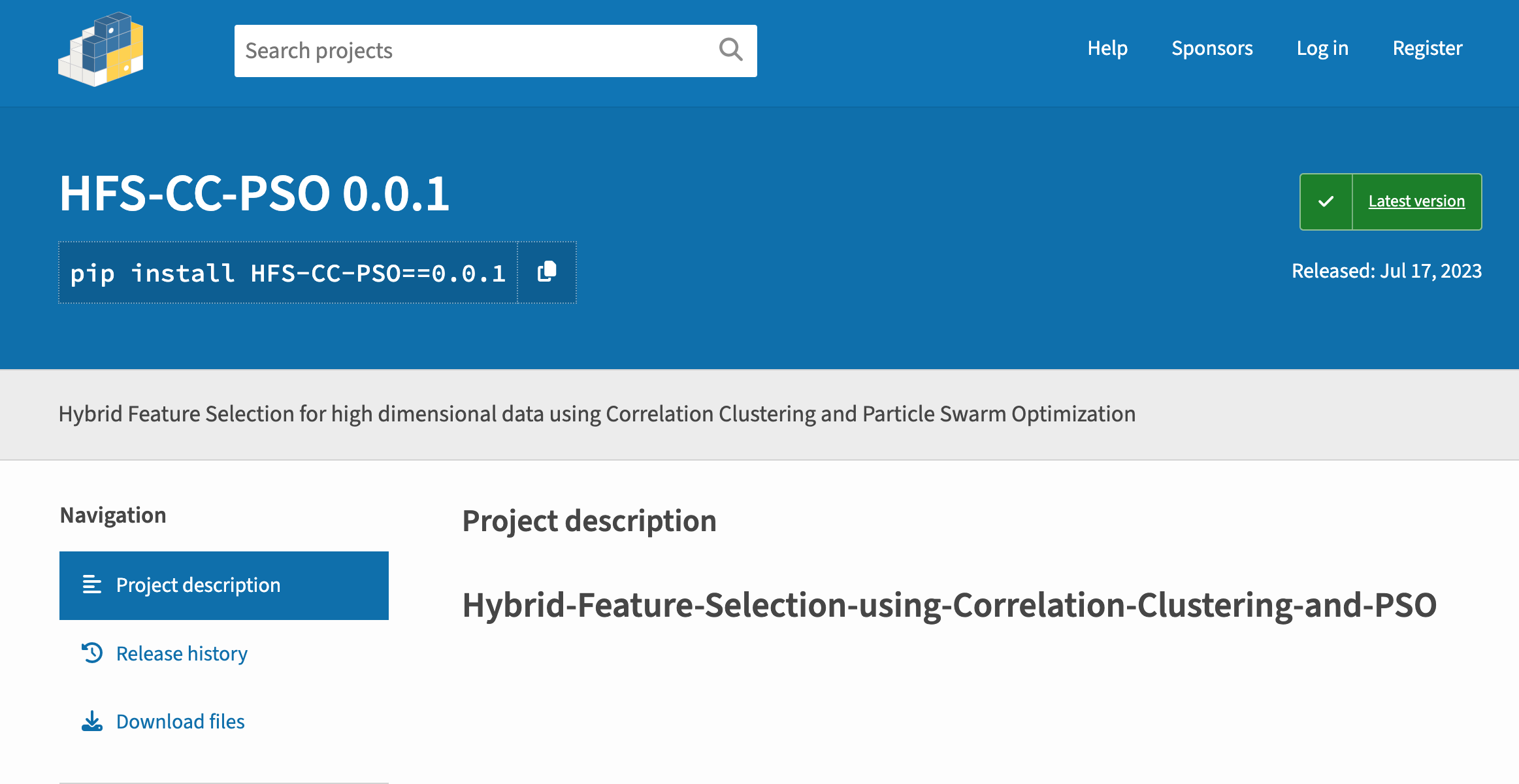Follow the Latest version link
The width and height of the screenshot is (1519, 784).
click(x=1416, y=201)
